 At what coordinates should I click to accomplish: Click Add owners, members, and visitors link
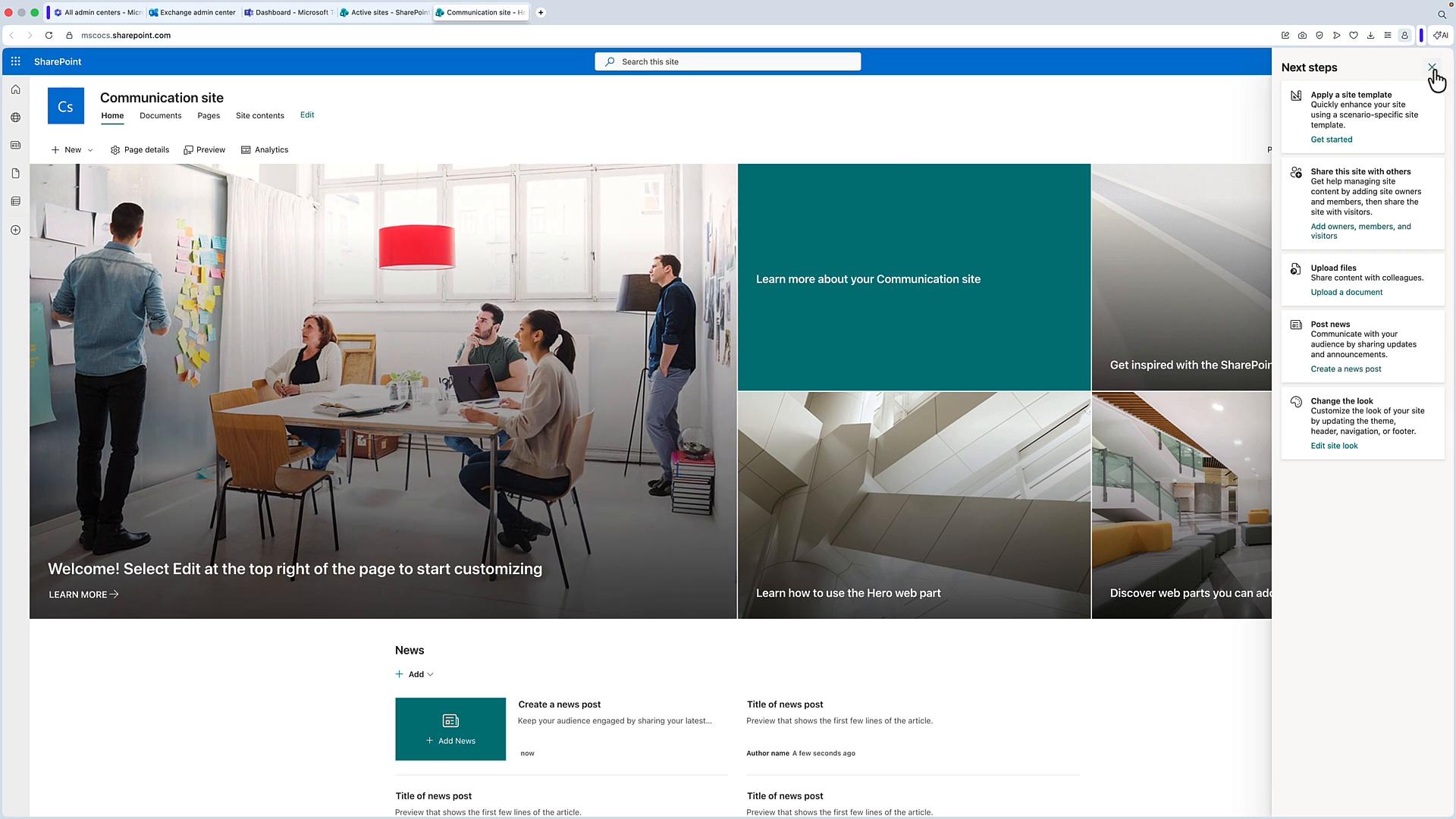[1360, 231]
